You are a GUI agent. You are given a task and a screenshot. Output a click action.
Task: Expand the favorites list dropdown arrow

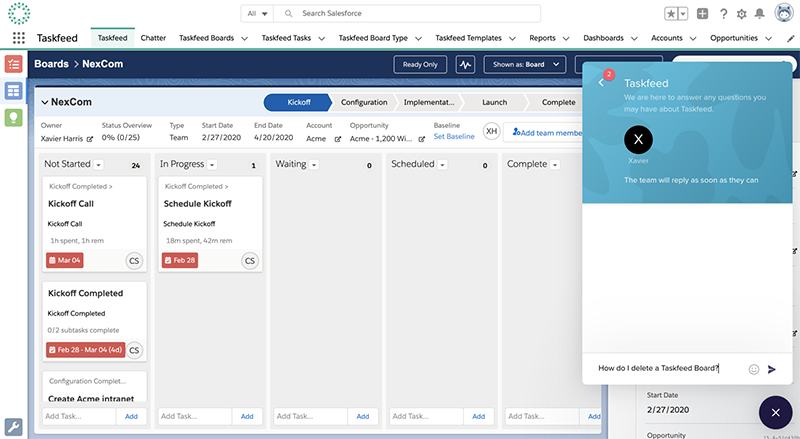click(683, 14)
